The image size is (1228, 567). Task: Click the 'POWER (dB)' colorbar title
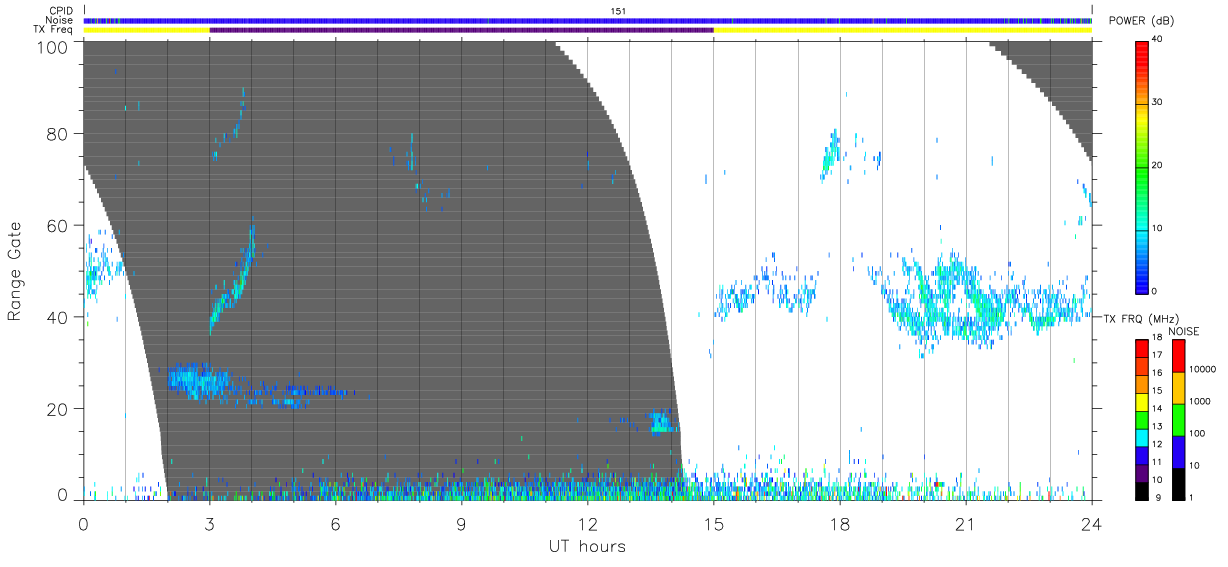pos(1142,21)
